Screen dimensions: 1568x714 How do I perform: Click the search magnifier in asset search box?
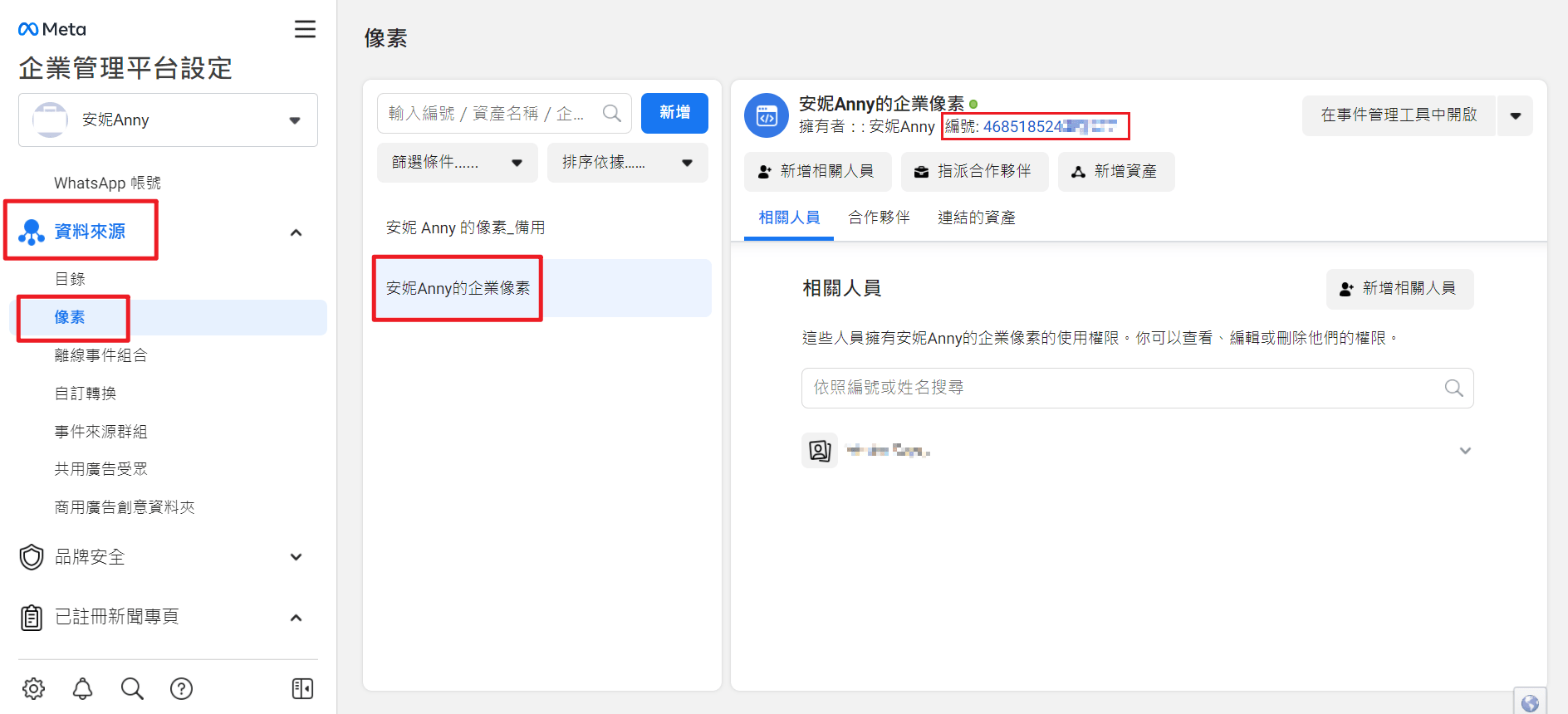tap(612, 113)
